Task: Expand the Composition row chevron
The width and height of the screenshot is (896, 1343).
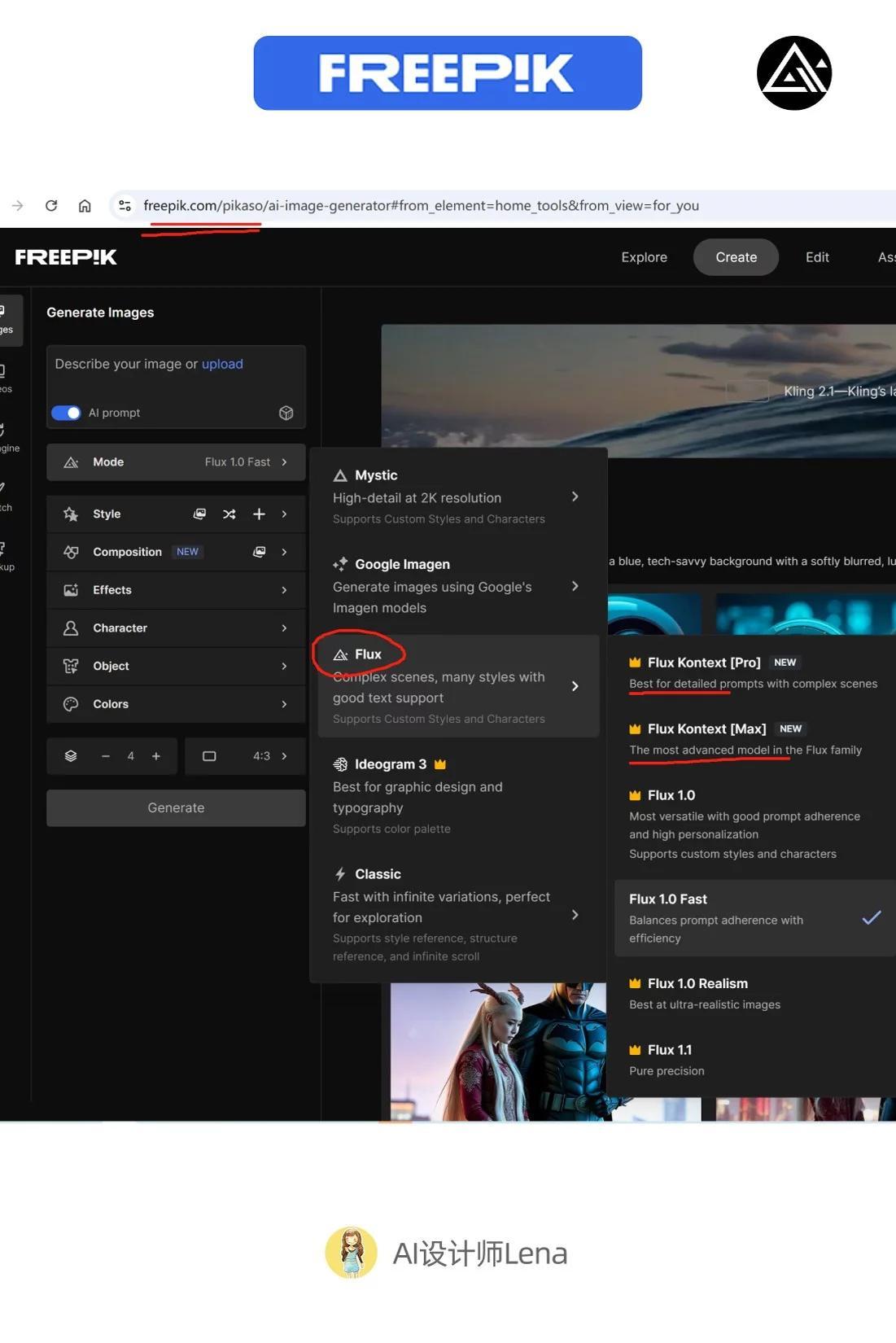Action: click(284, 552)
